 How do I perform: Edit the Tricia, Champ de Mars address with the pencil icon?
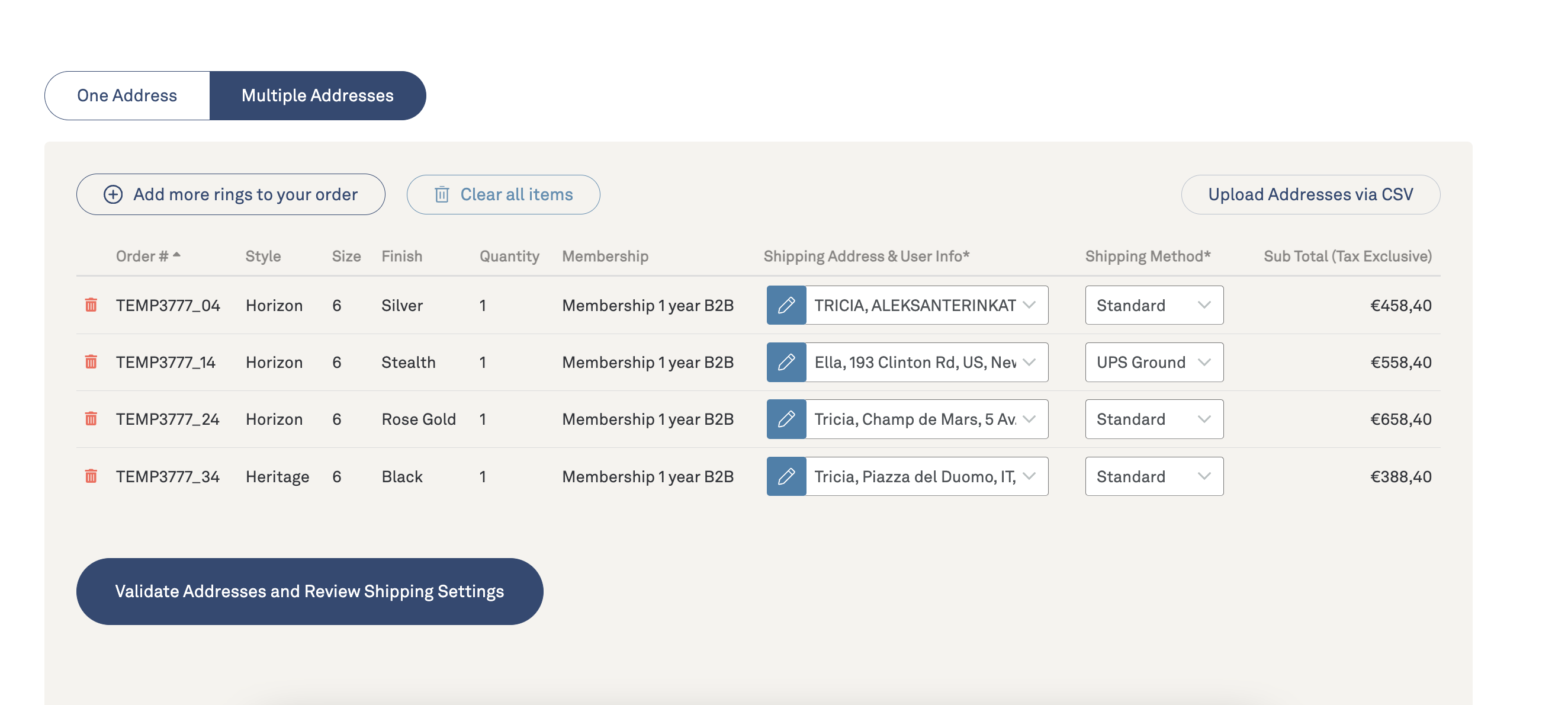point(786,419)
